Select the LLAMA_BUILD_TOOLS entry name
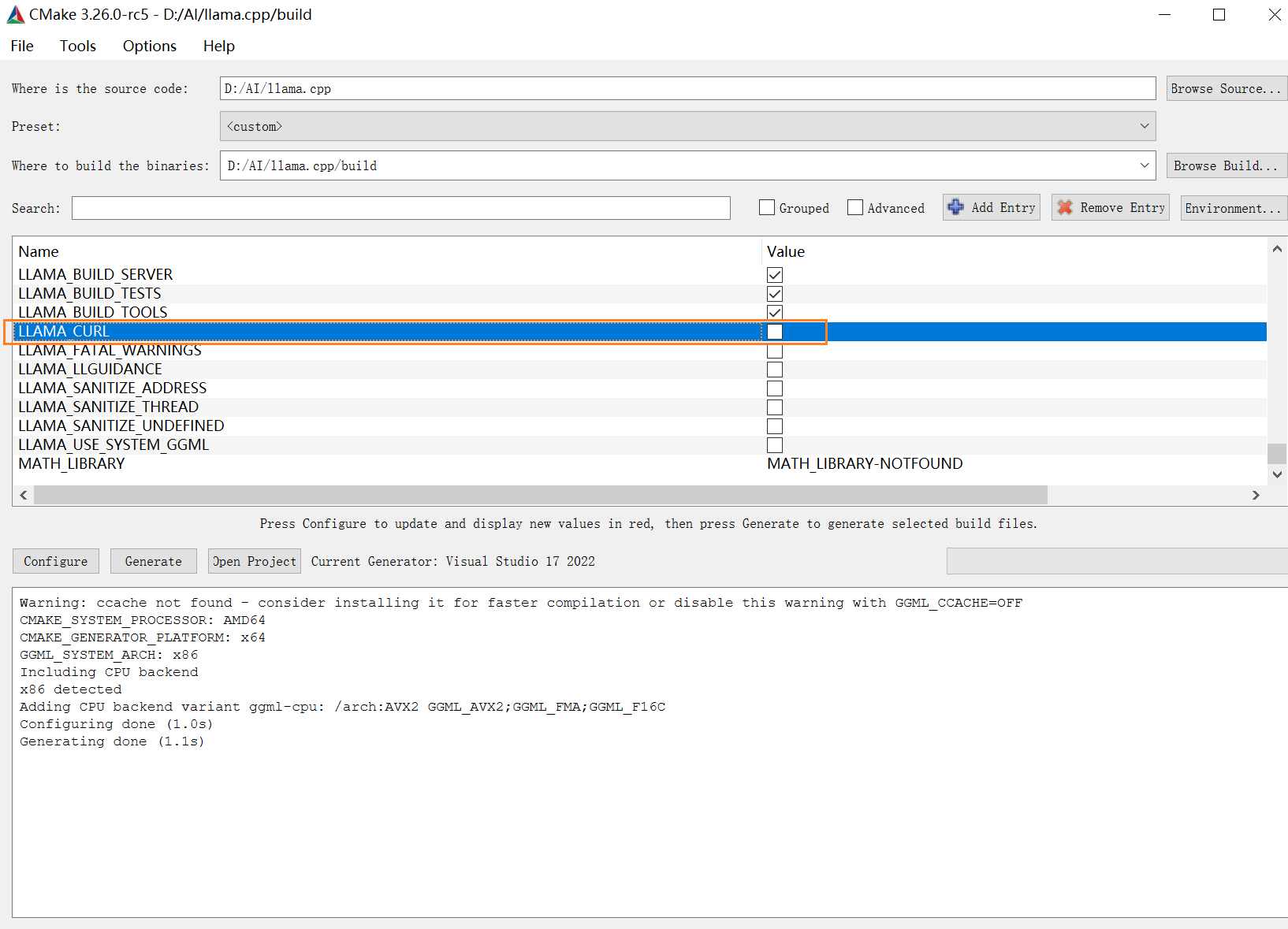Viewport: 1288px width, 929px height. (x=93, y=312)
